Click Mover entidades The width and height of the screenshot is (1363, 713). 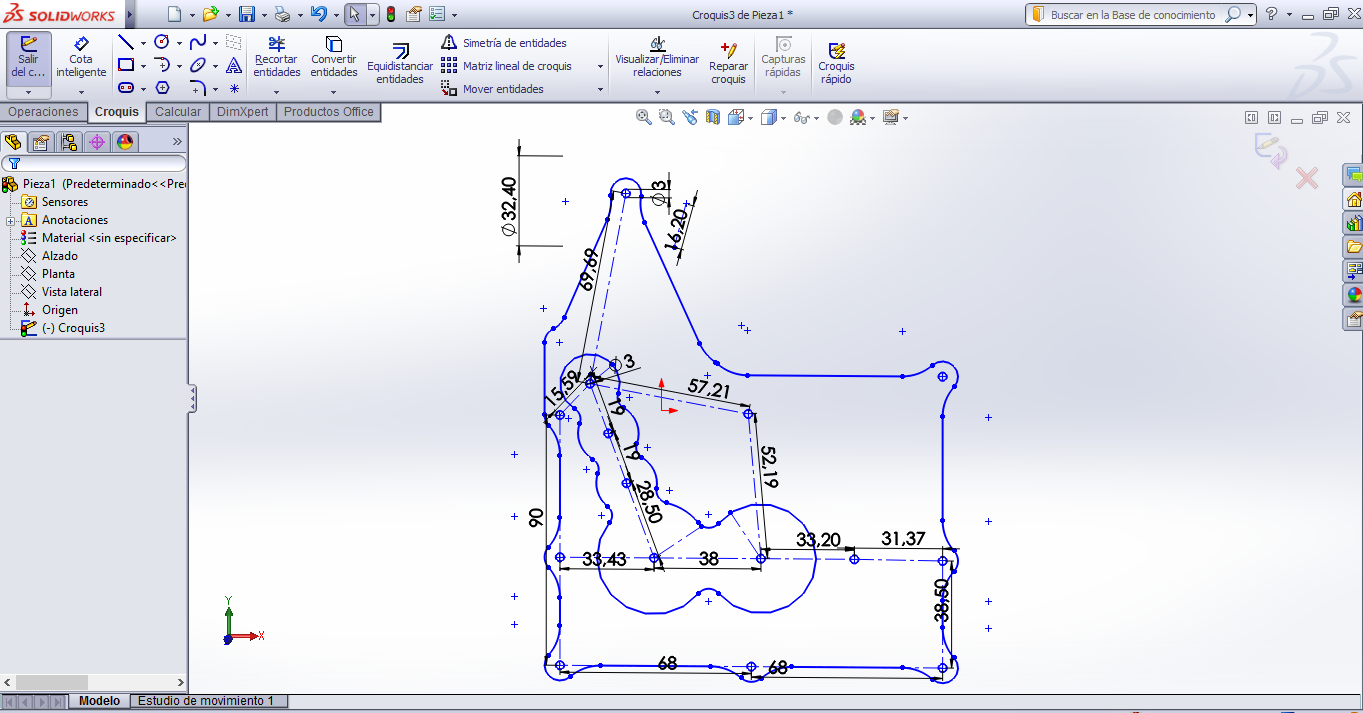click(x=494, y=89)
